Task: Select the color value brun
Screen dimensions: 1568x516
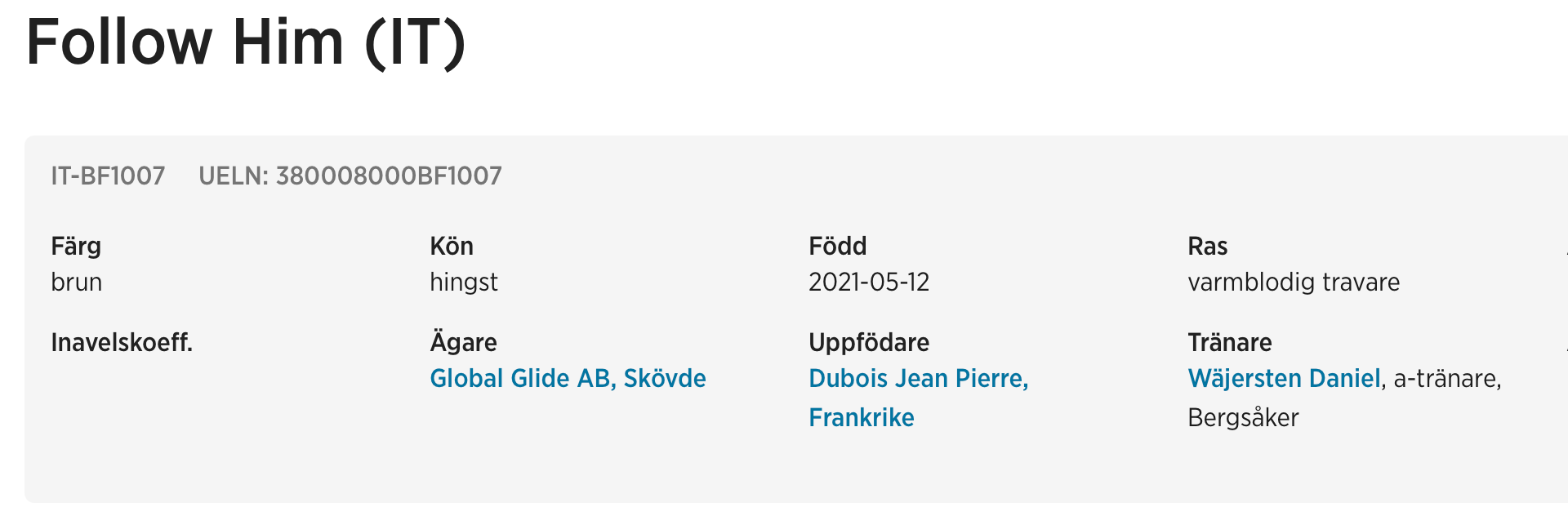Action: (76, 282)
